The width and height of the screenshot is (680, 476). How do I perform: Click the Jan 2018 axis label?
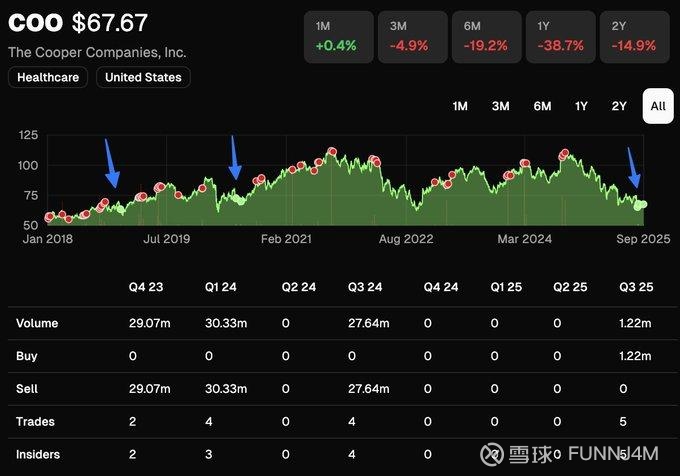48,239
